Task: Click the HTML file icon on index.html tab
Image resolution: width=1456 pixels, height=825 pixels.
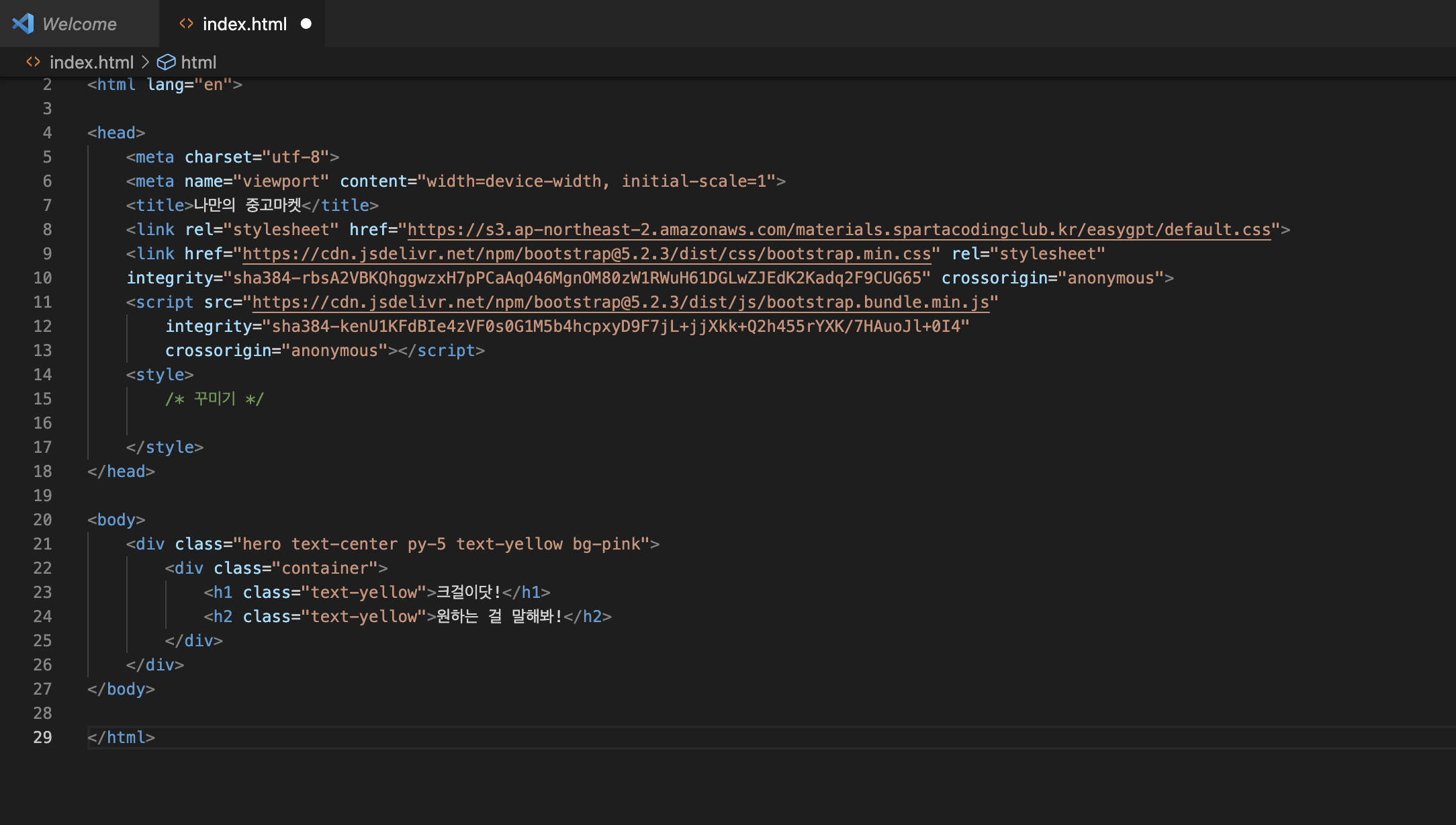Action: (x=186, y=24)
